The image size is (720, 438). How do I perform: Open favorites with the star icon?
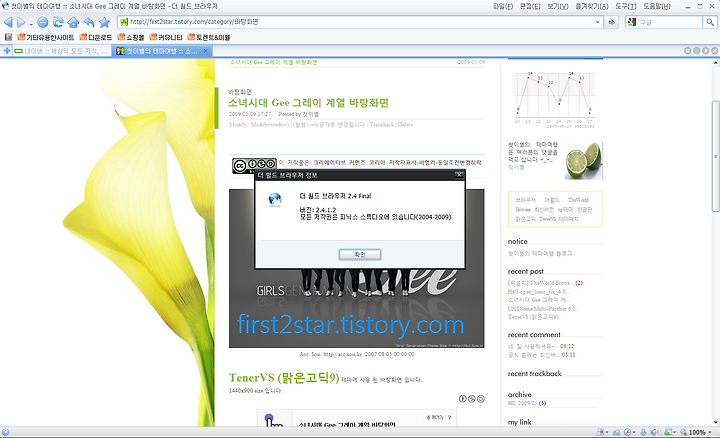tap(105, 22)
